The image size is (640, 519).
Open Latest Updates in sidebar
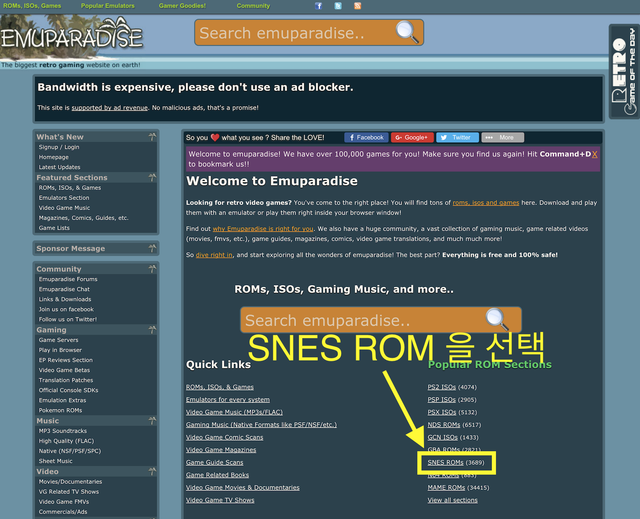(60, 167)
